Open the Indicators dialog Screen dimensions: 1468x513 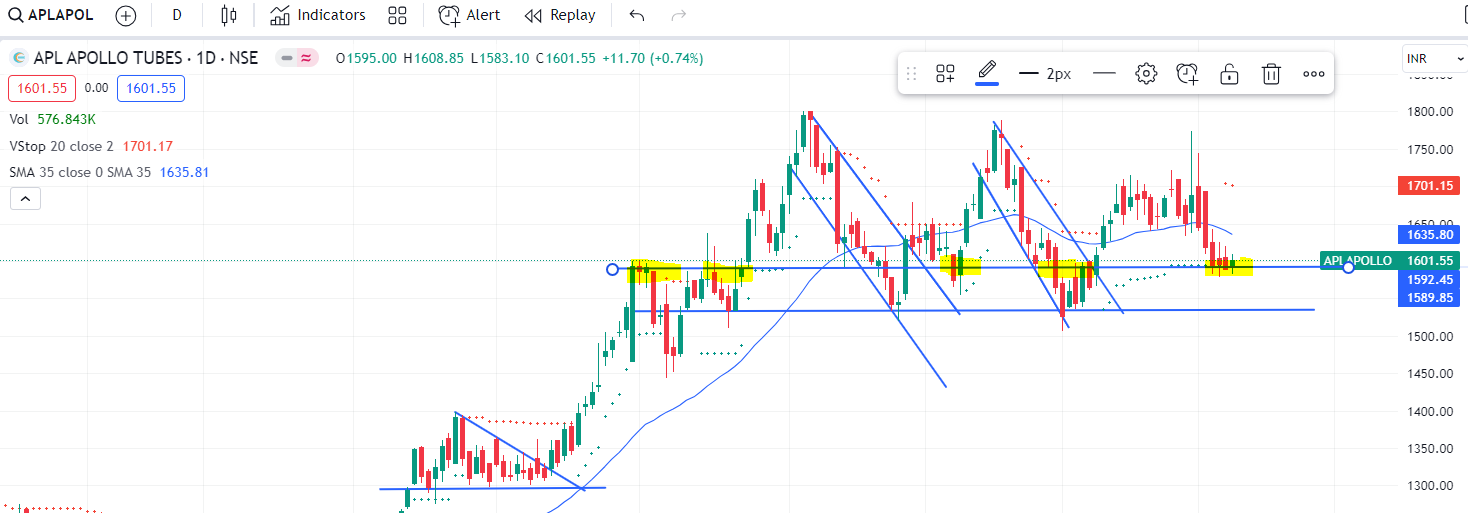click(318, 15)
